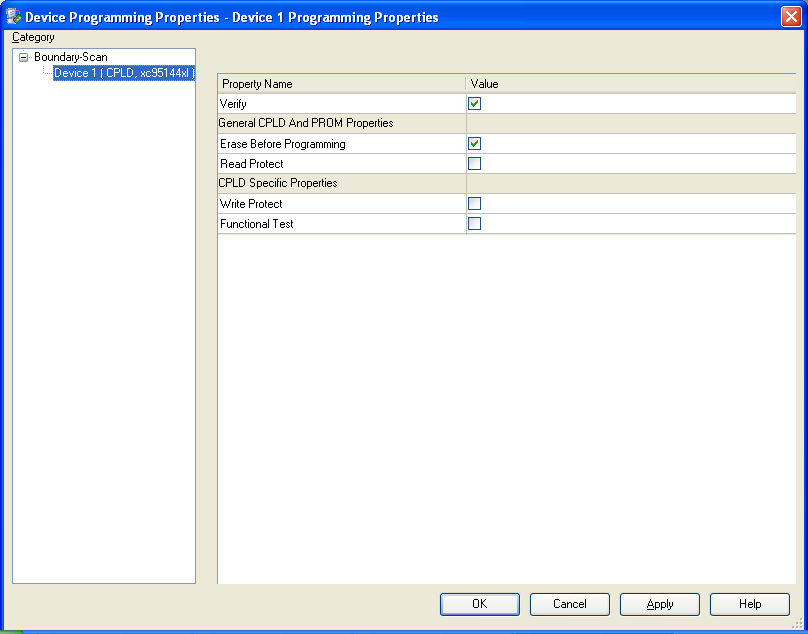This screenshot has height=634, width=808.
Task: Tick the Functional Test checkbox
Action: [x=475, y=224]
